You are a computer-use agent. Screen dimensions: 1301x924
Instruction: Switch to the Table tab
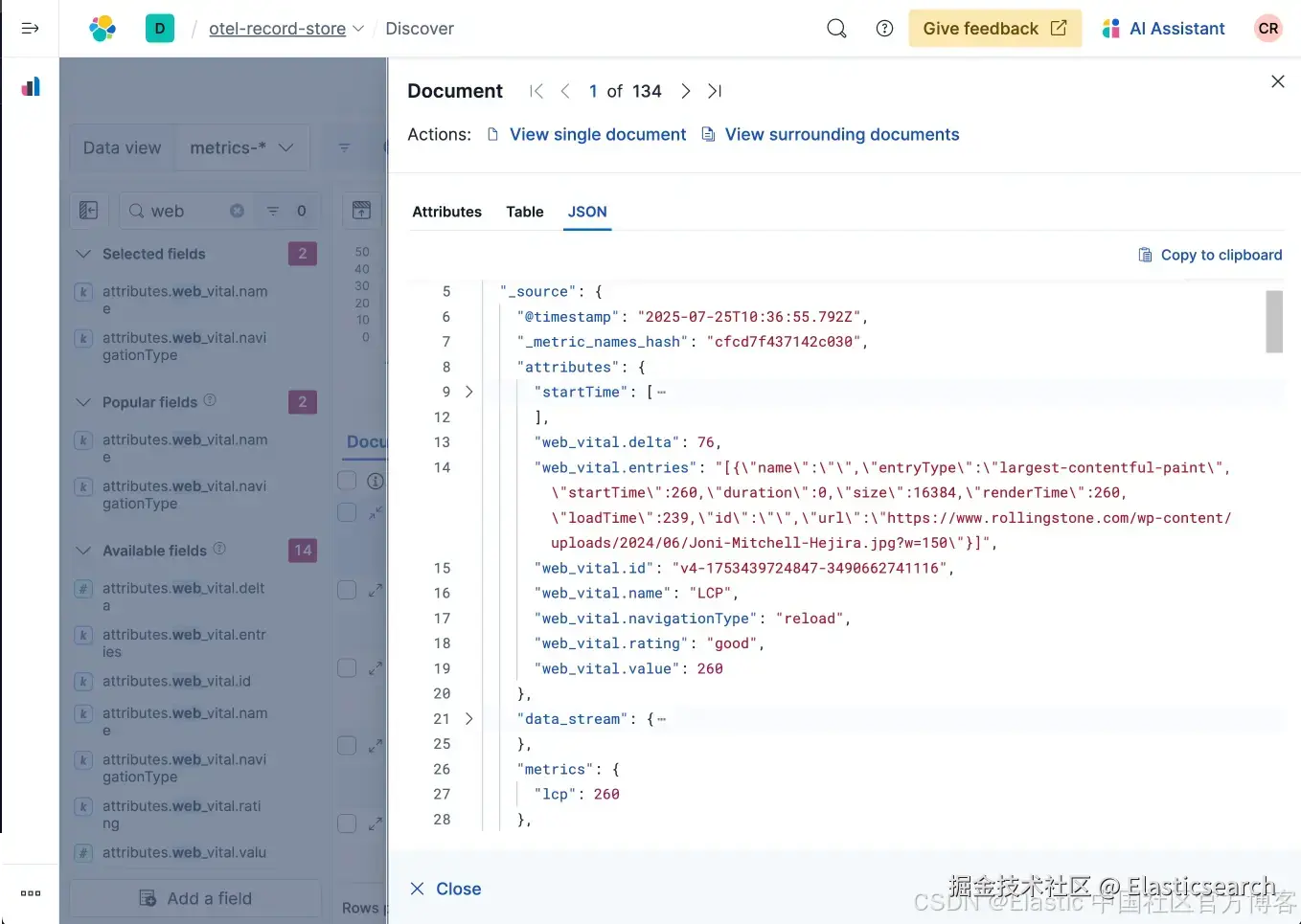(525, 212)
